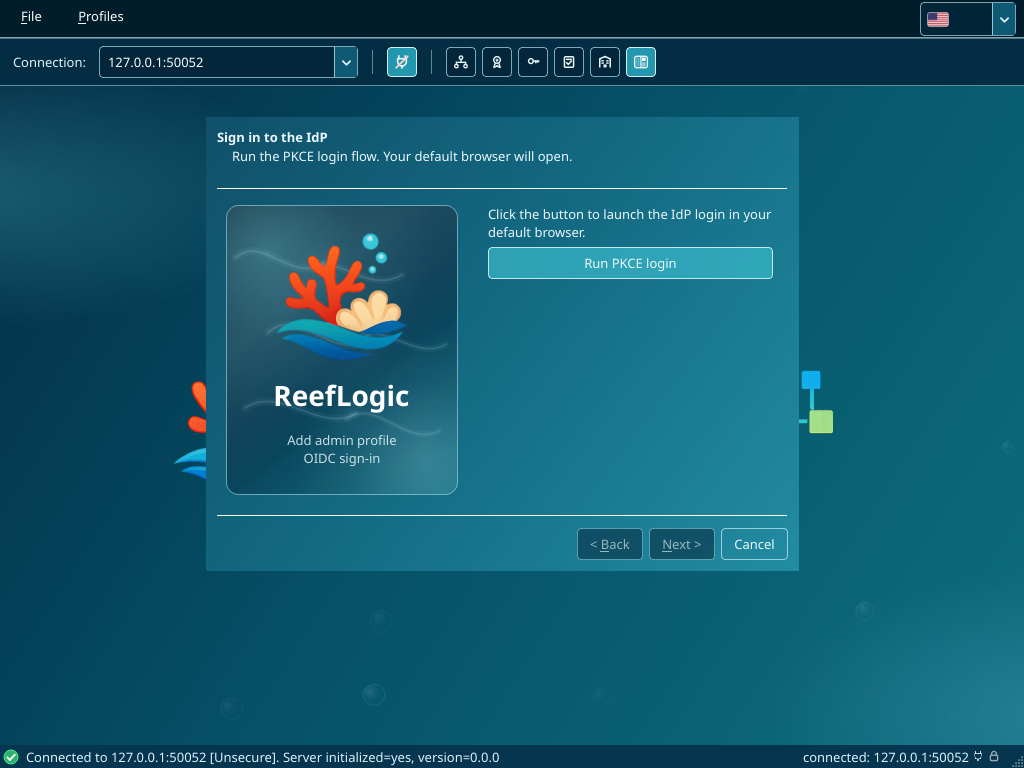Click the 'OIDC sign-in' caption
The width and height of the screenshot is (1024, 768).
pyautogui.click(x=342, y=458)
